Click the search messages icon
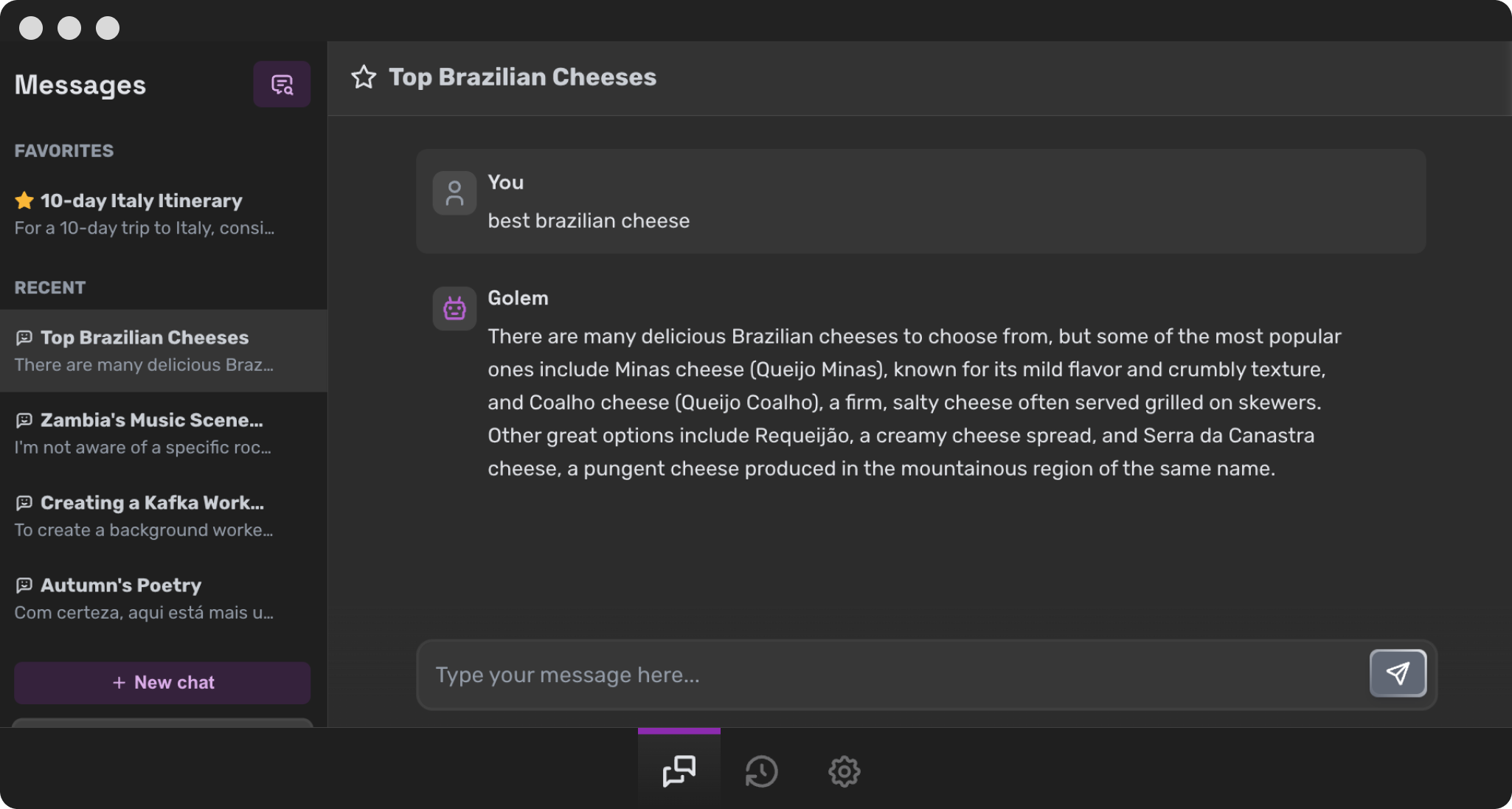Viewport: 1512px width, 809px height. pos(282,85)
